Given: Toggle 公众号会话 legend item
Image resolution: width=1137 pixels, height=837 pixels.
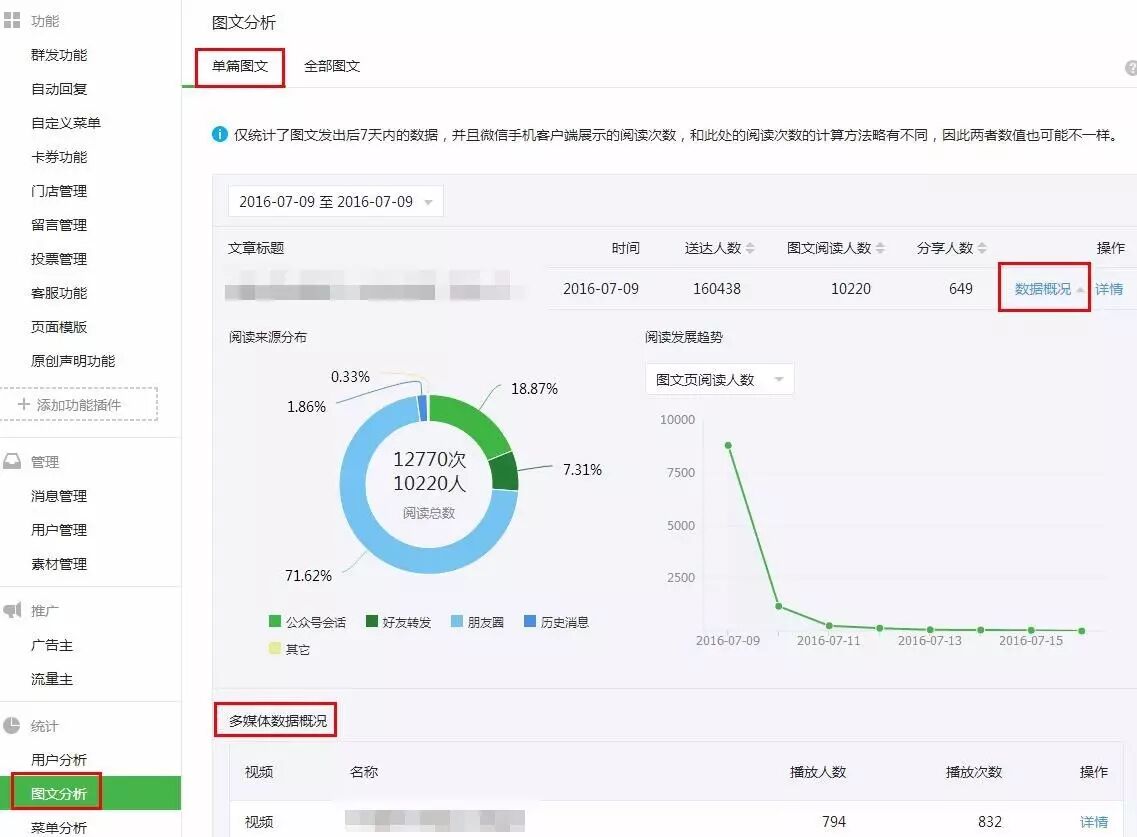Looking at the screenshot, I should [307, 622].
